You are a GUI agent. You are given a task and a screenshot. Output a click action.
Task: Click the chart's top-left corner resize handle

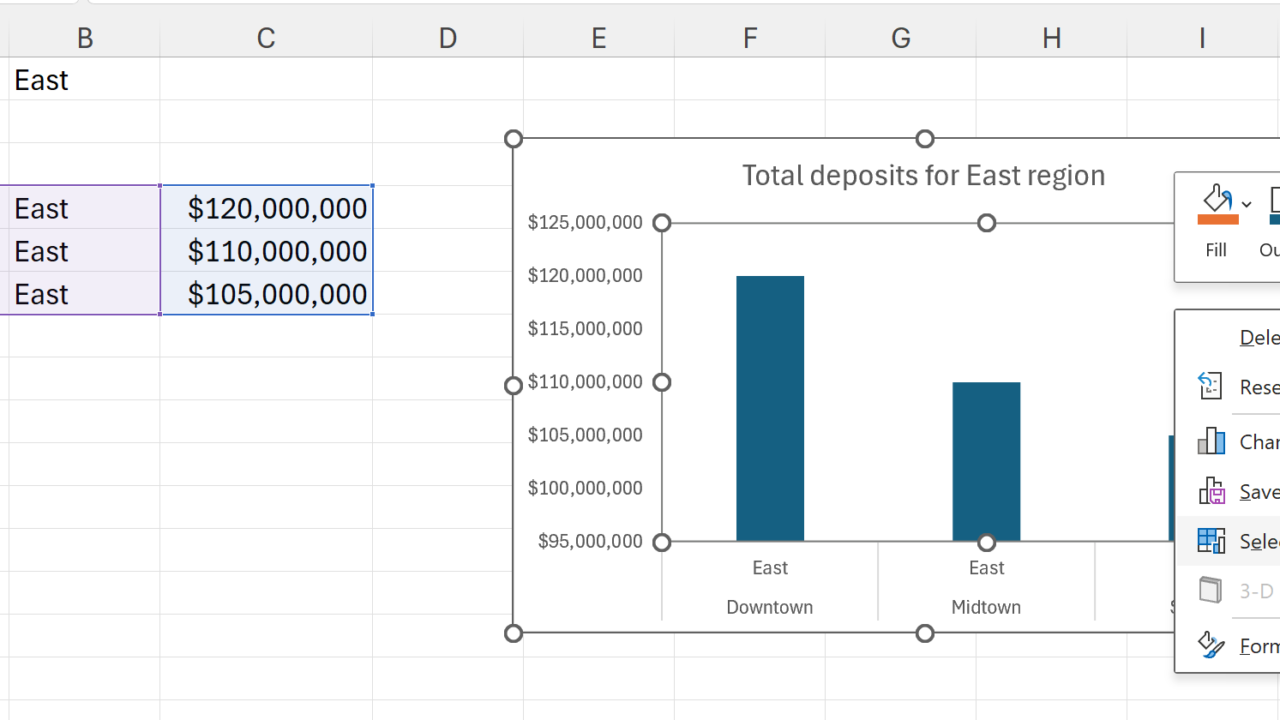click(x=514, y=139)
